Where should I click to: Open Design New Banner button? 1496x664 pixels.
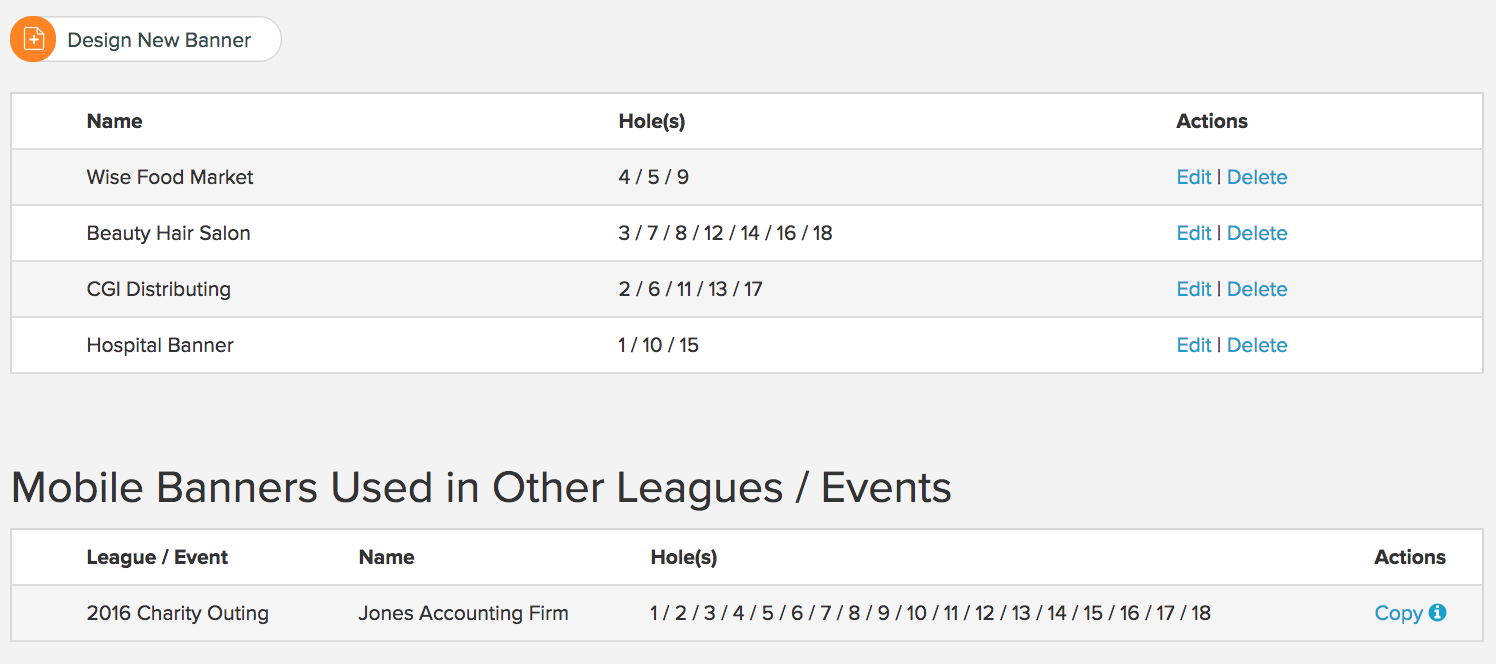tap(146, 39)
